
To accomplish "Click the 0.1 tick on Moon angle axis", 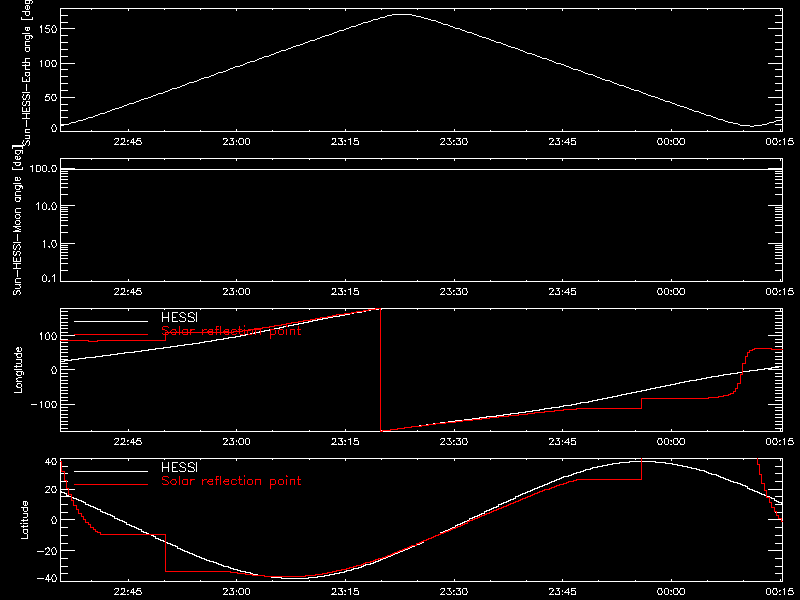I will pos(49,278).
